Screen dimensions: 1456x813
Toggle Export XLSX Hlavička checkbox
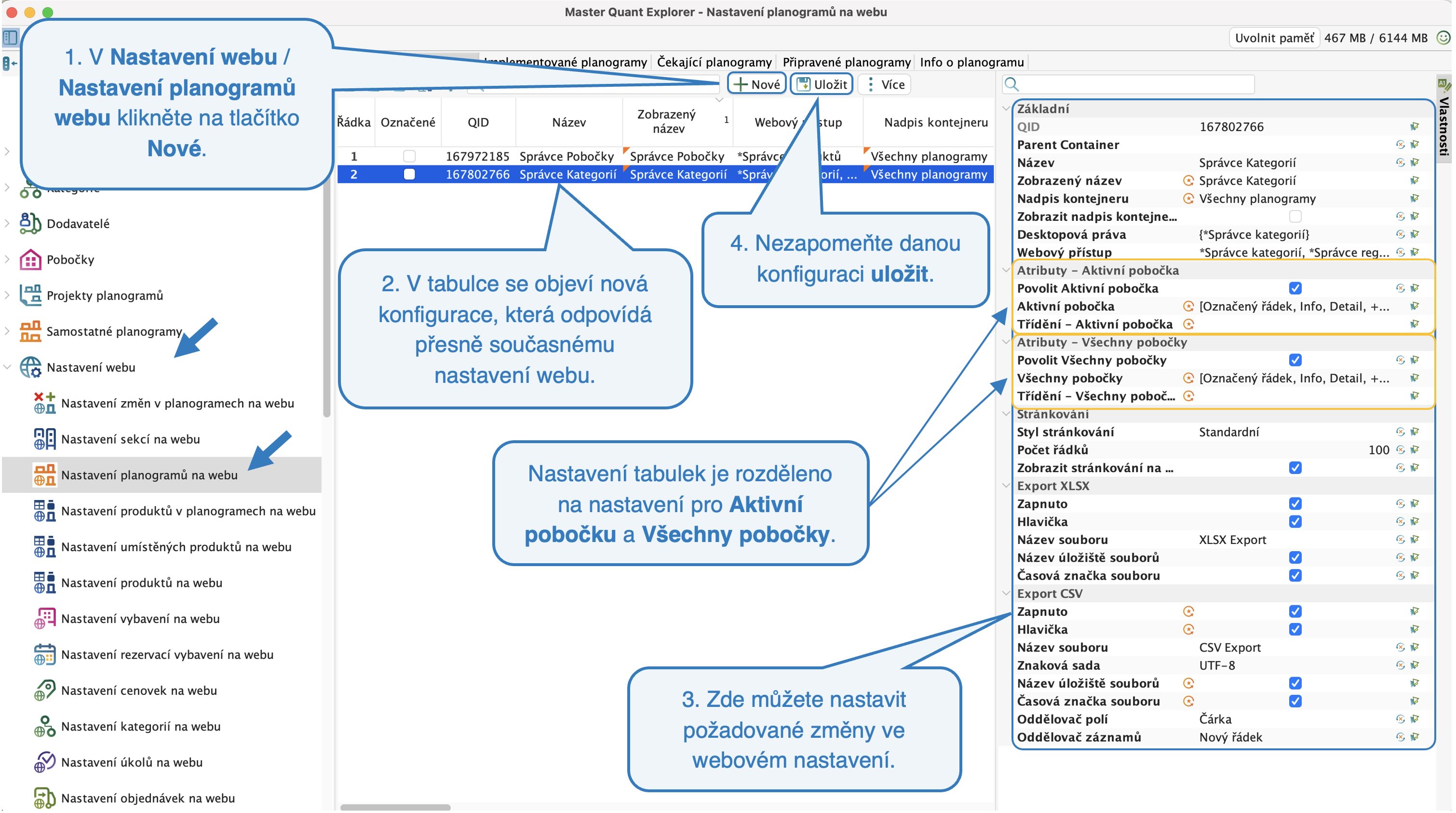[x=1295, y=521]
